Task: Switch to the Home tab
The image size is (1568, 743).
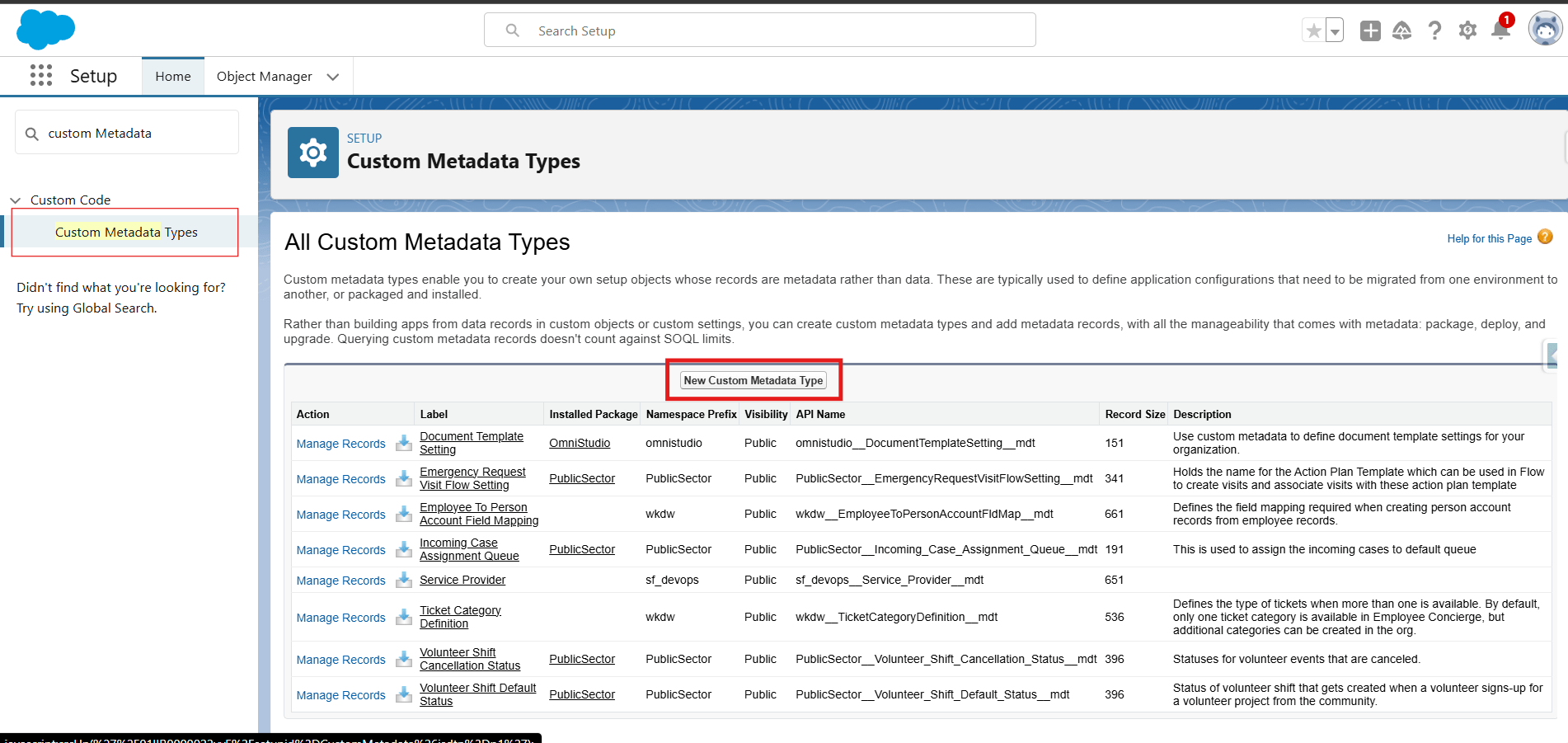Action: tap(173, 76)
